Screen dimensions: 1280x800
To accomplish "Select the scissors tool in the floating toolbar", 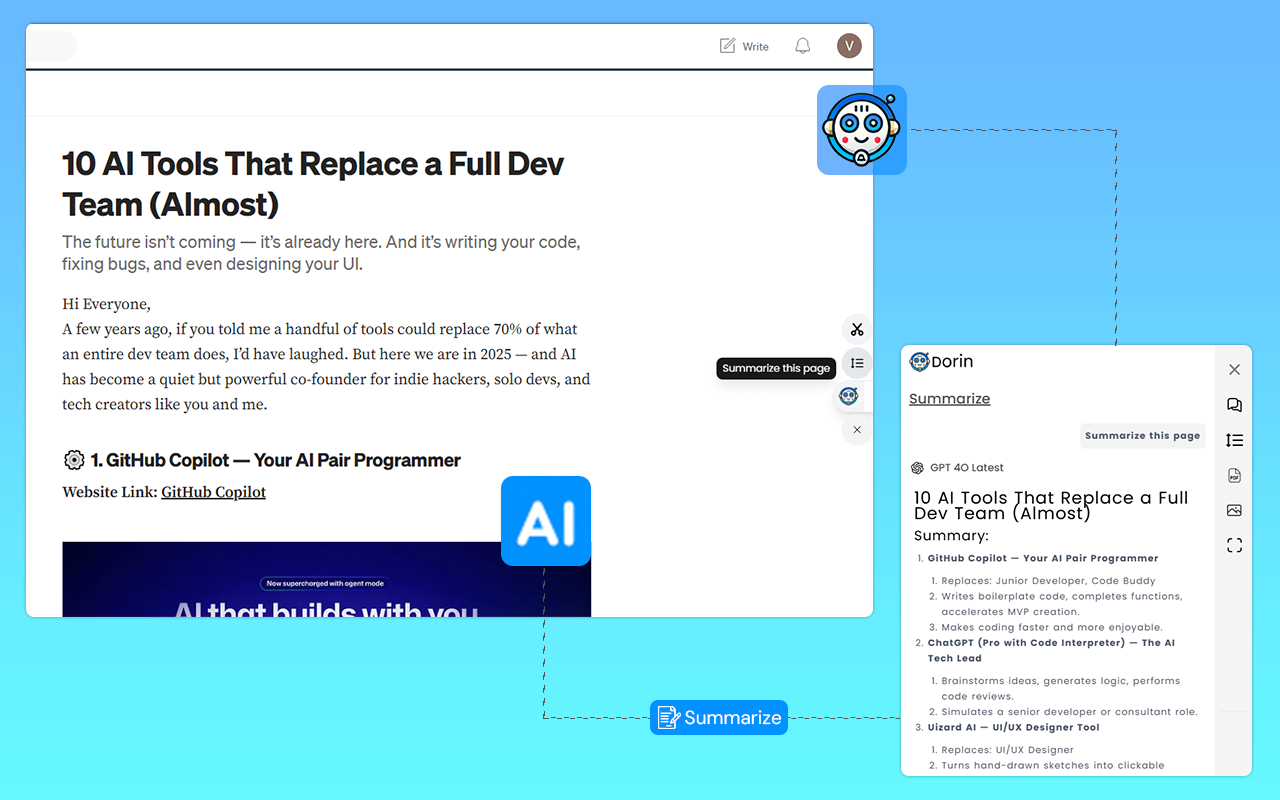I will 857,329.
